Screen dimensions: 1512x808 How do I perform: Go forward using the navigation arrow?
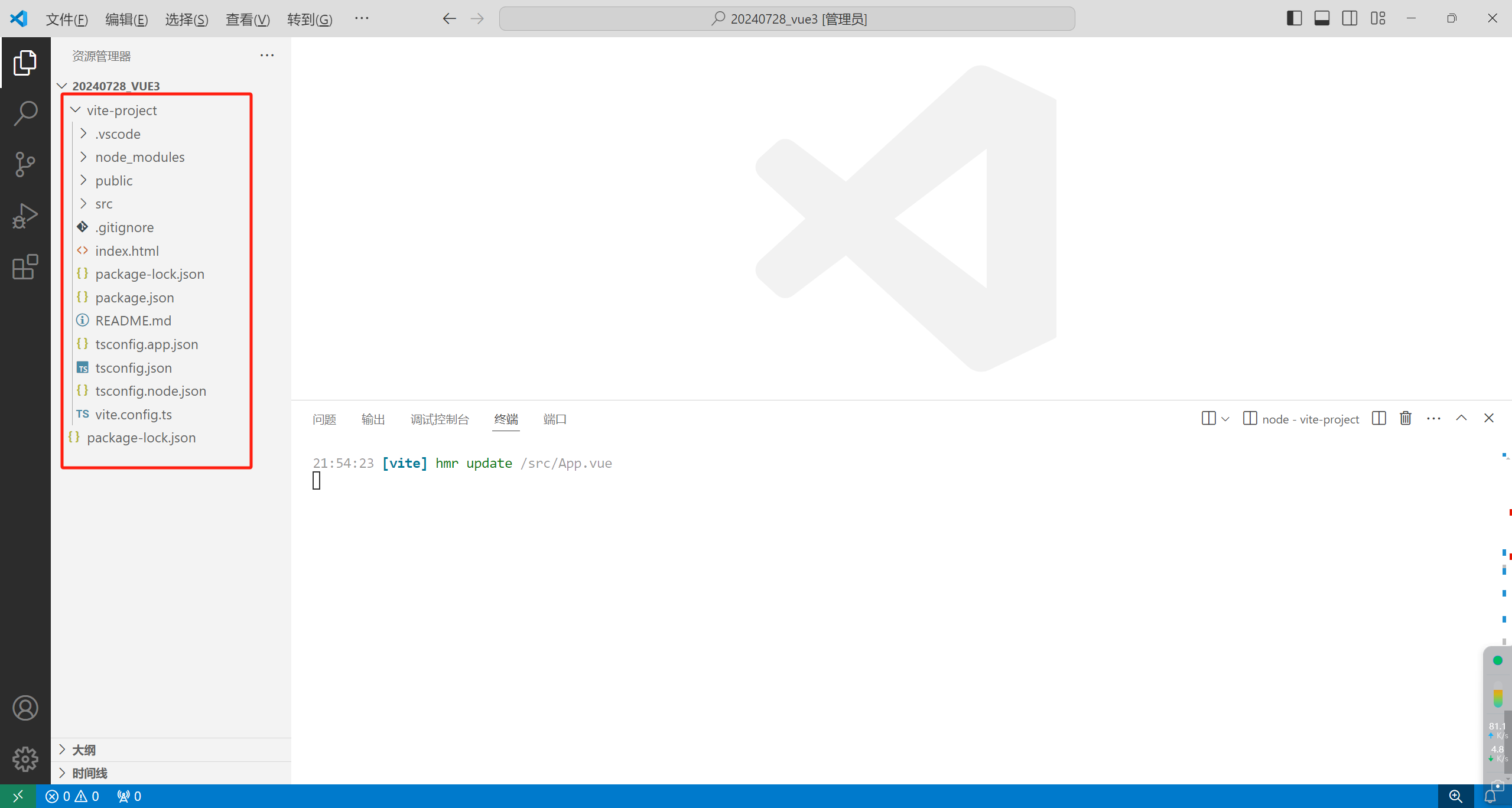(x=477, y=19)
